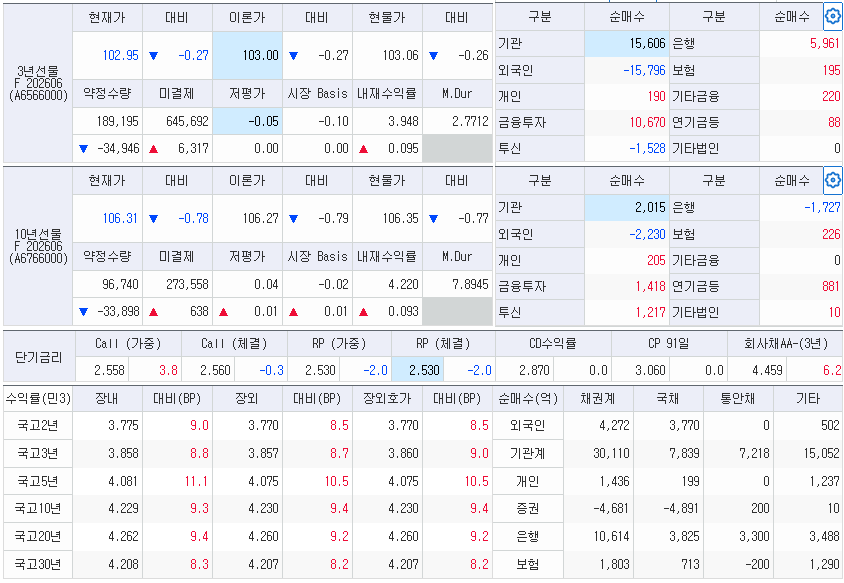844x583 pixels.
Task: Open settings gear in 3-year futures investor panel
Action: (x=833, y=17)
